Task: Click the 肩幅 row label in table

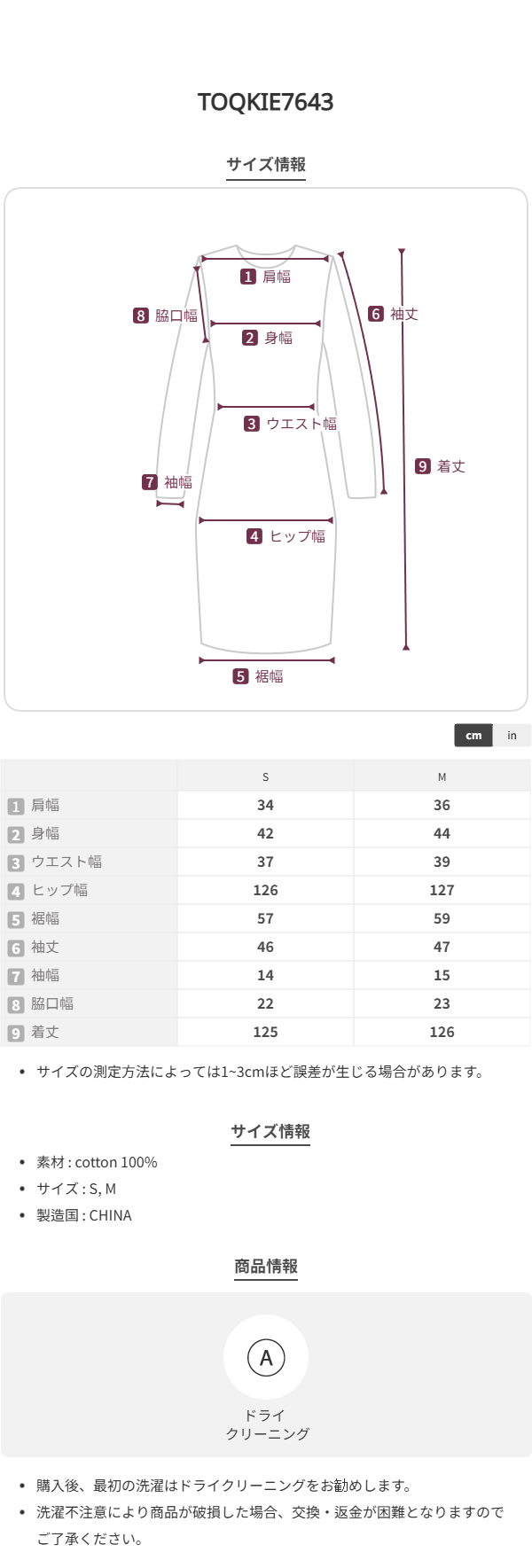Action: coord(45,805)
